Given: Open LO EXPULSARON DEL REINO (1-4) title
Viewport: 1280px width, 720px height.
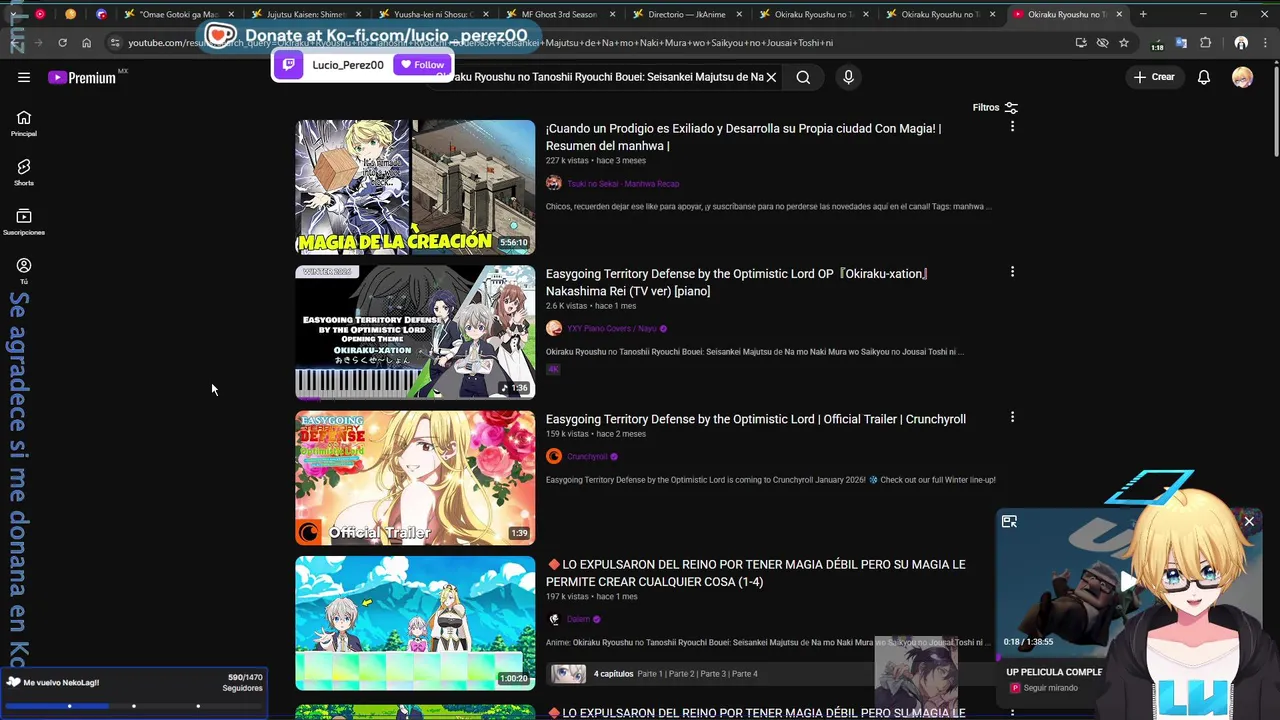Looking at the screenshot, I should click(756, 573).
